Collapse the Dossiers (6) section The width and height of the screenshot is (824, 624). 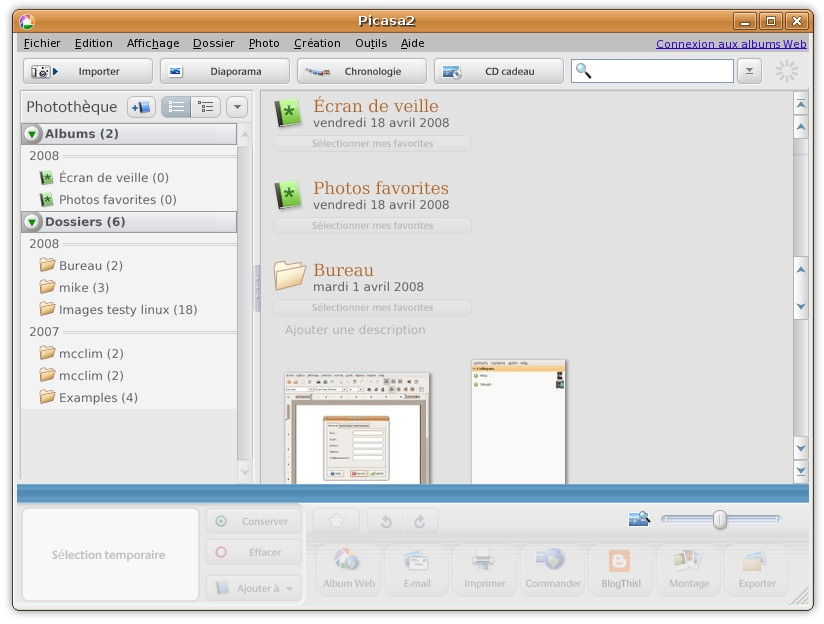[31, 222]
